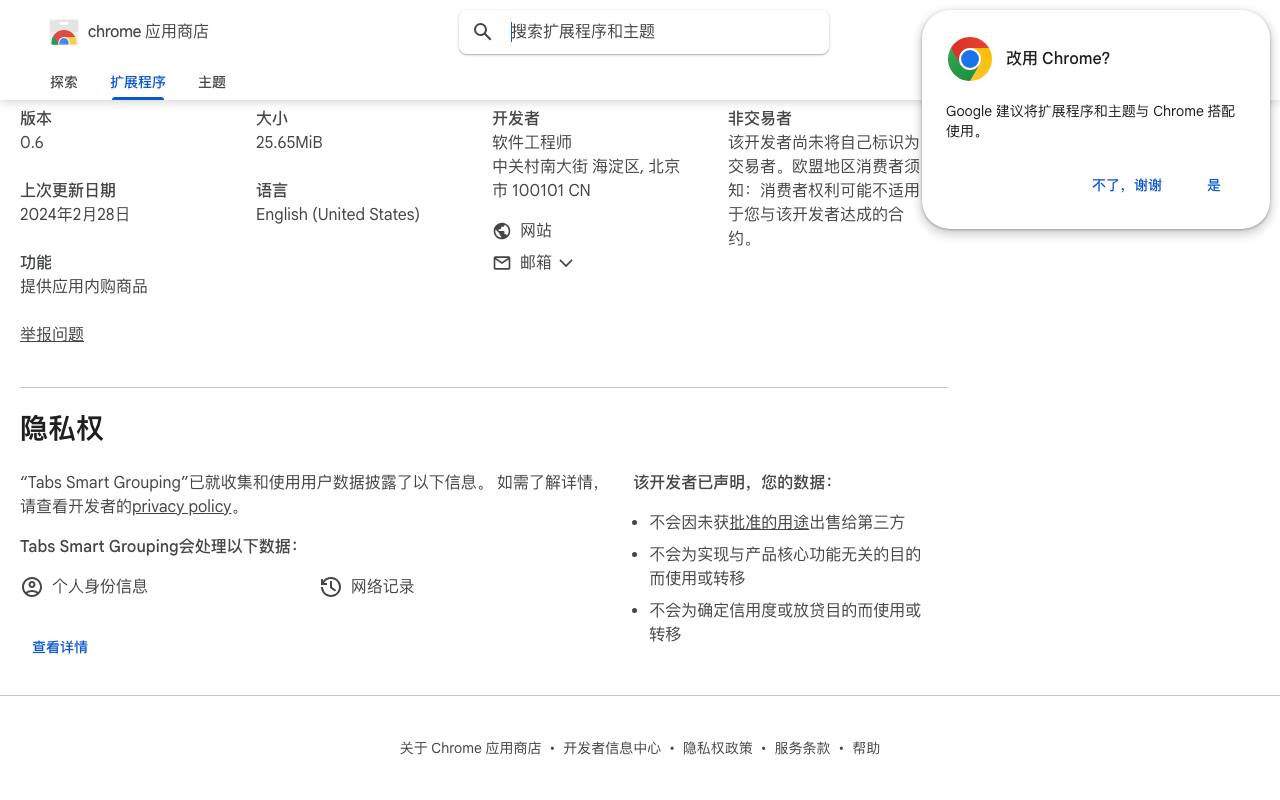Screen dimensions: 1280x800
Task: Select the language English (United States)
Action: tap(338, 215)
